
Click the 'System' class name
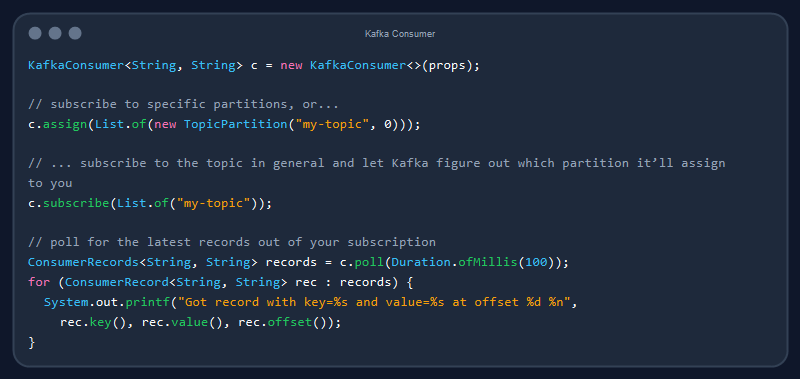[x=65, y=302]
